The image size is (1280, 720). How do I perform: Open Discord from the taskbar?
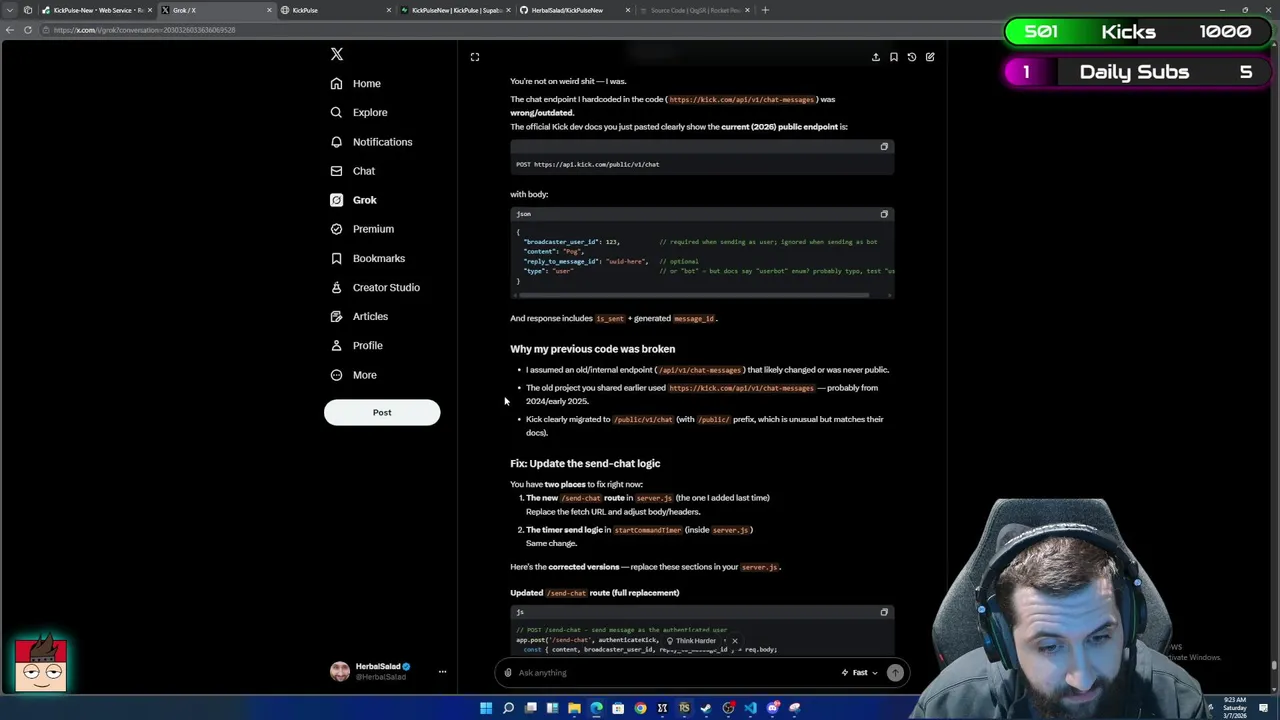point(773,708)
